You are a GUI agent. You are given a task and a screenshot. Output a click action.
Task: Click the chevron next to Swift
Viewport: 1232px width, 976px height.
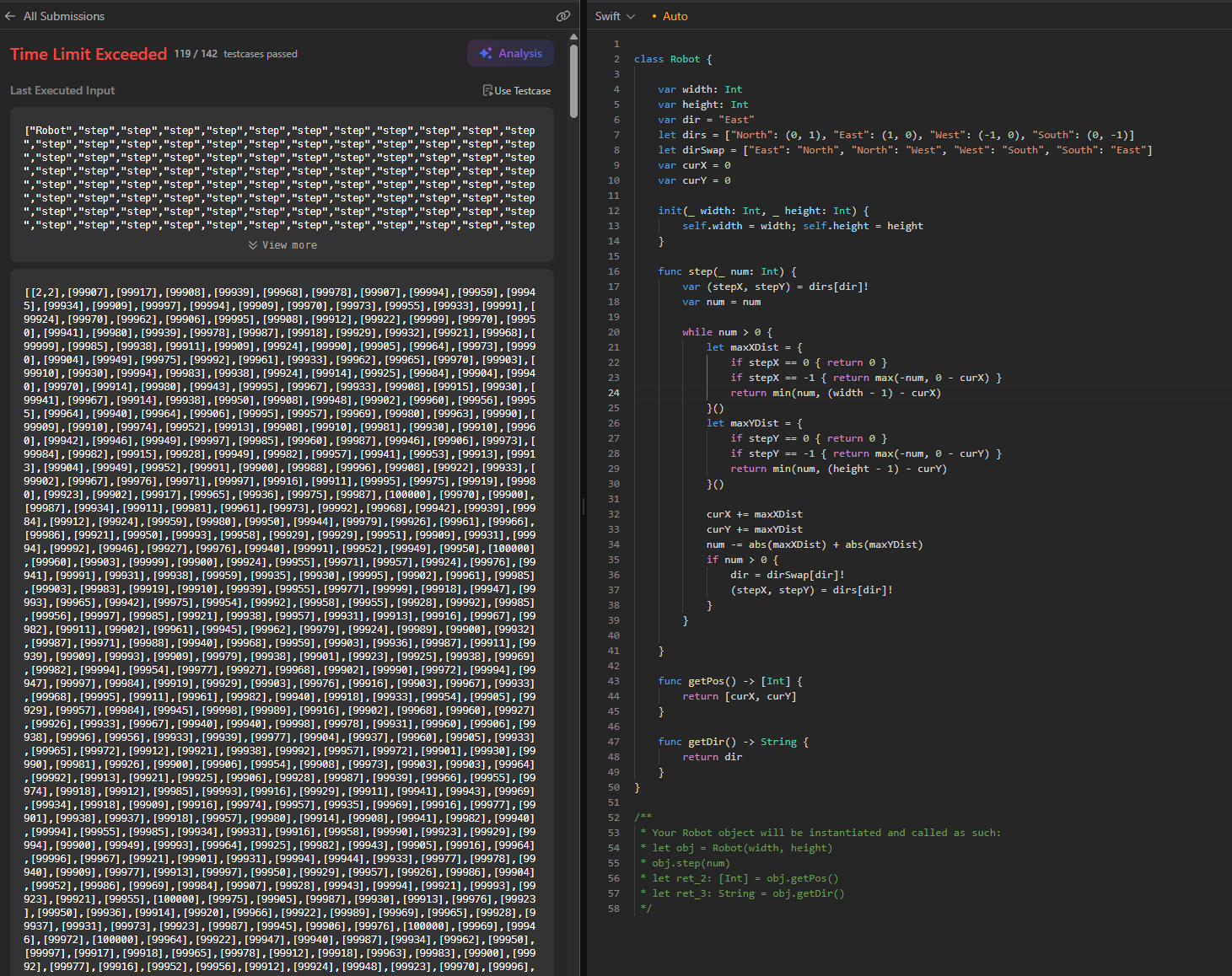[x=631, y=16]
